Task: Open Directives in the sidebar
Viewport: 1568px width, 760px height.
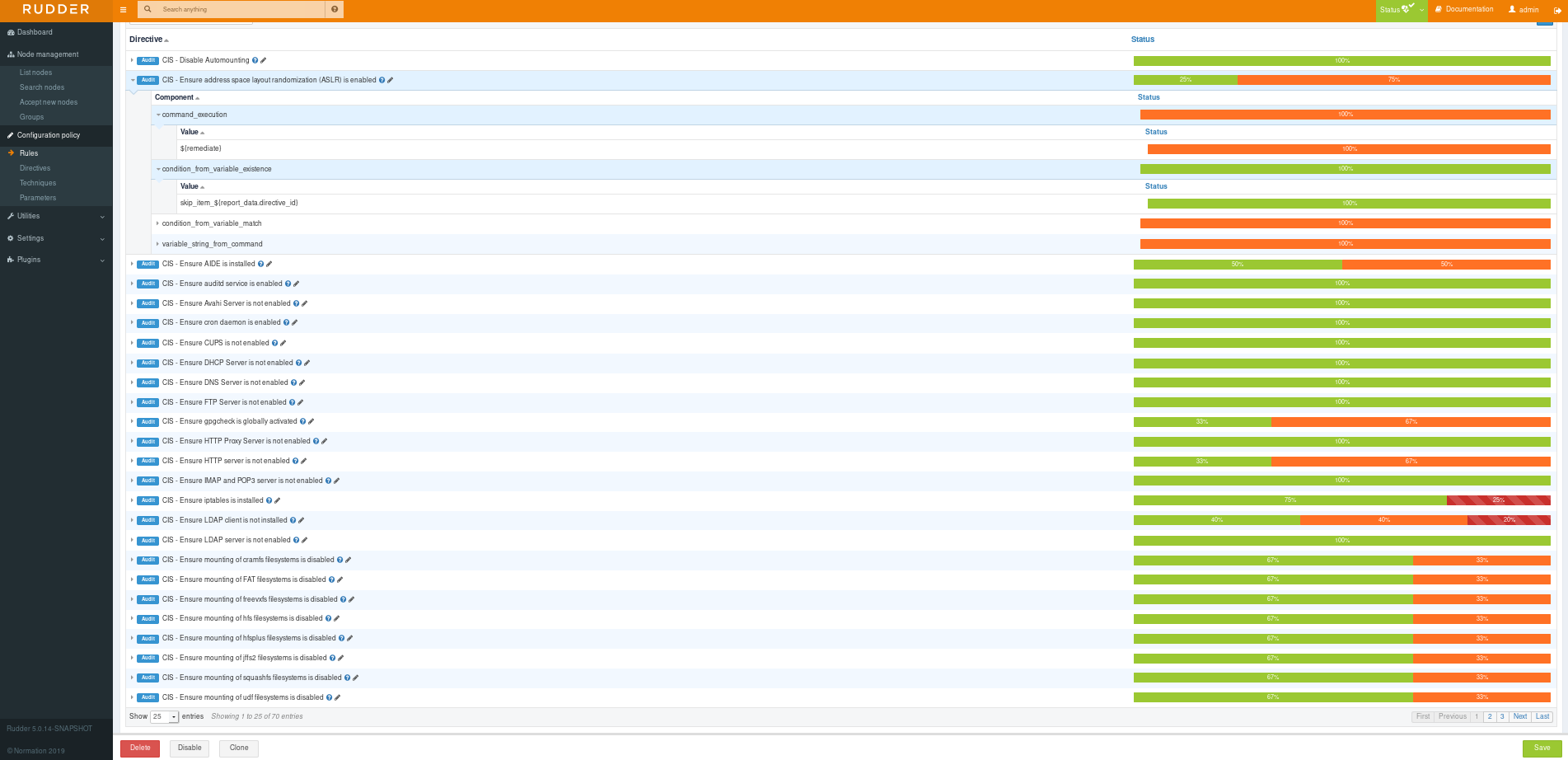Action: pos(35,168)
